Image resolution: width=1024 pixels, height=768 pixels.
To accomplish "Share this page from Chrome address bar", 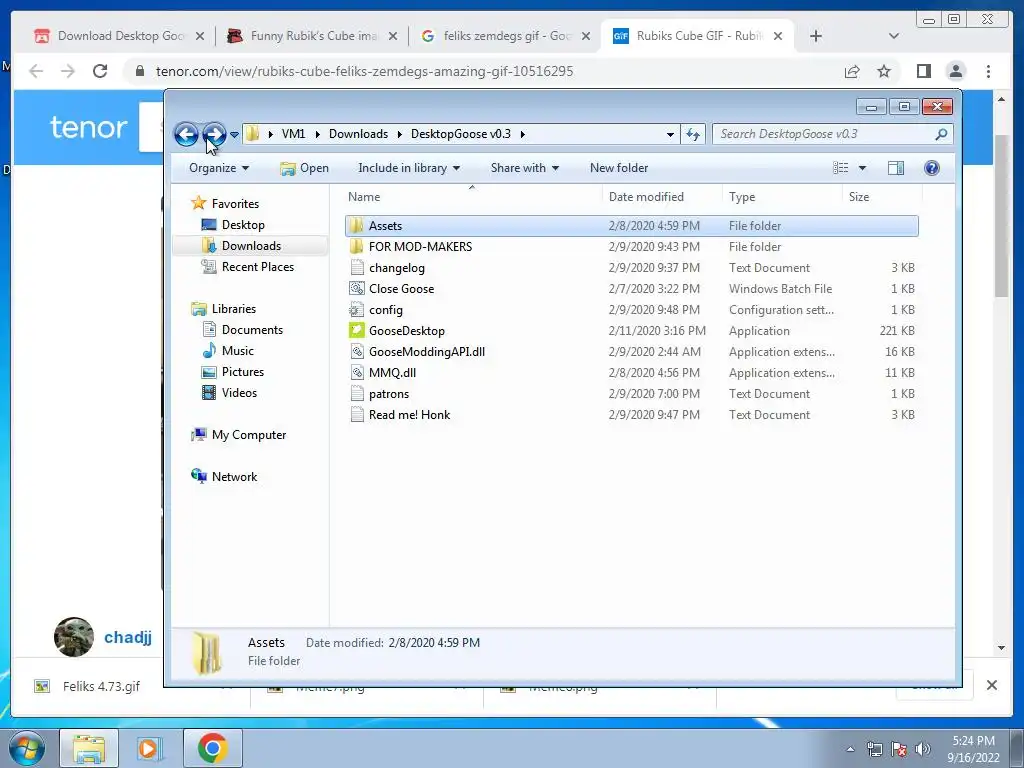I will coord(852,71).
